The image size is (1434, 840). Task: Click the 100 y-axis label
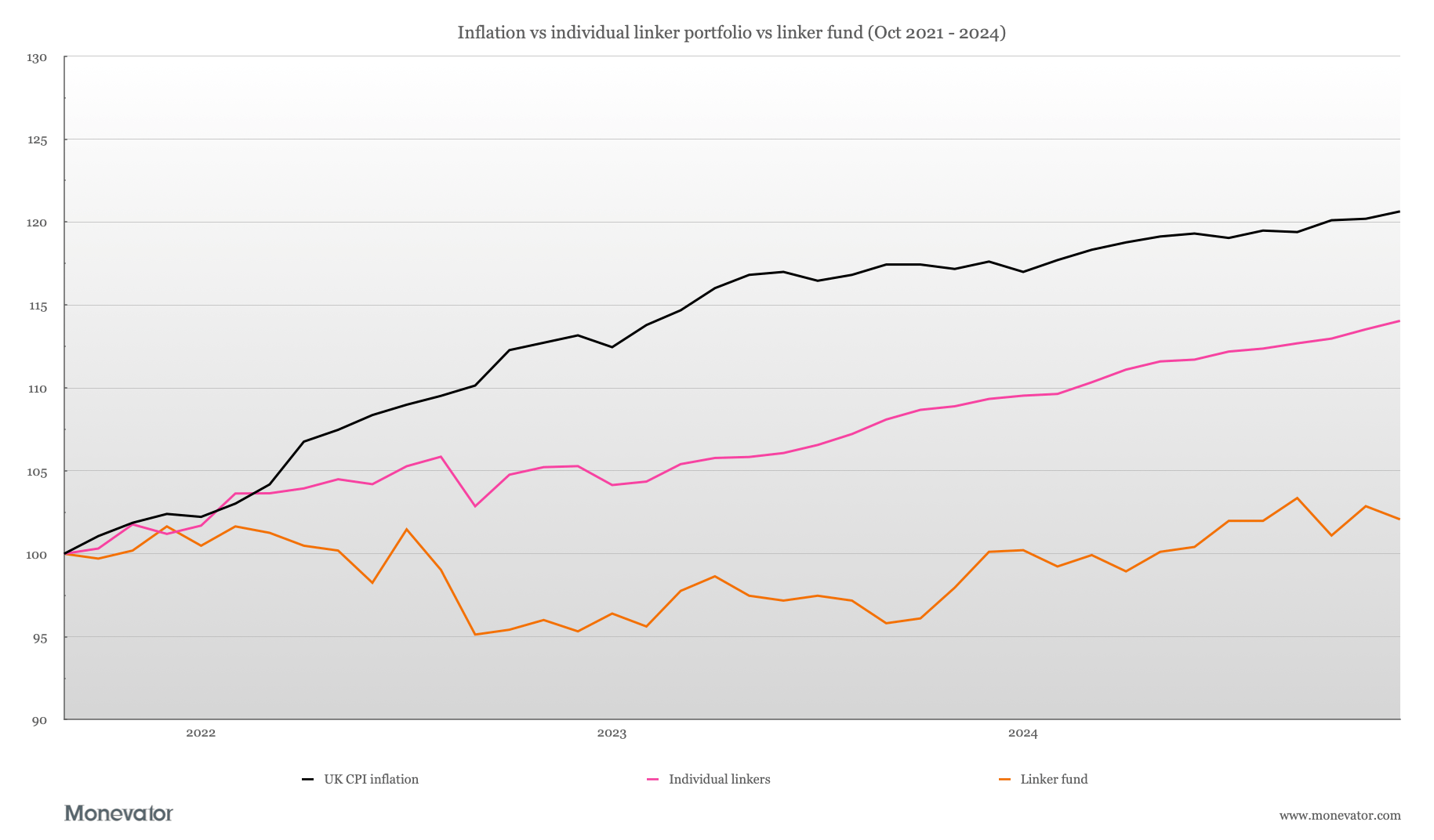37,556
